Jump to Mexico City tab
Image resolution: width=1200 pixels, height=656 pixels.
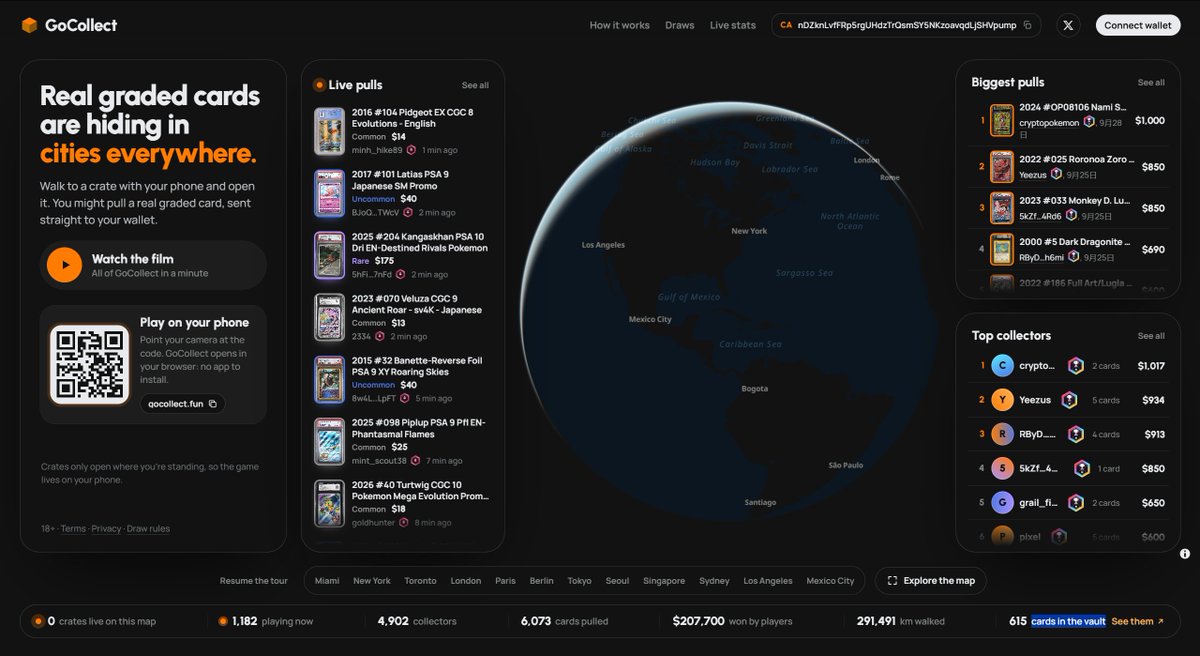tap(830, 581)
